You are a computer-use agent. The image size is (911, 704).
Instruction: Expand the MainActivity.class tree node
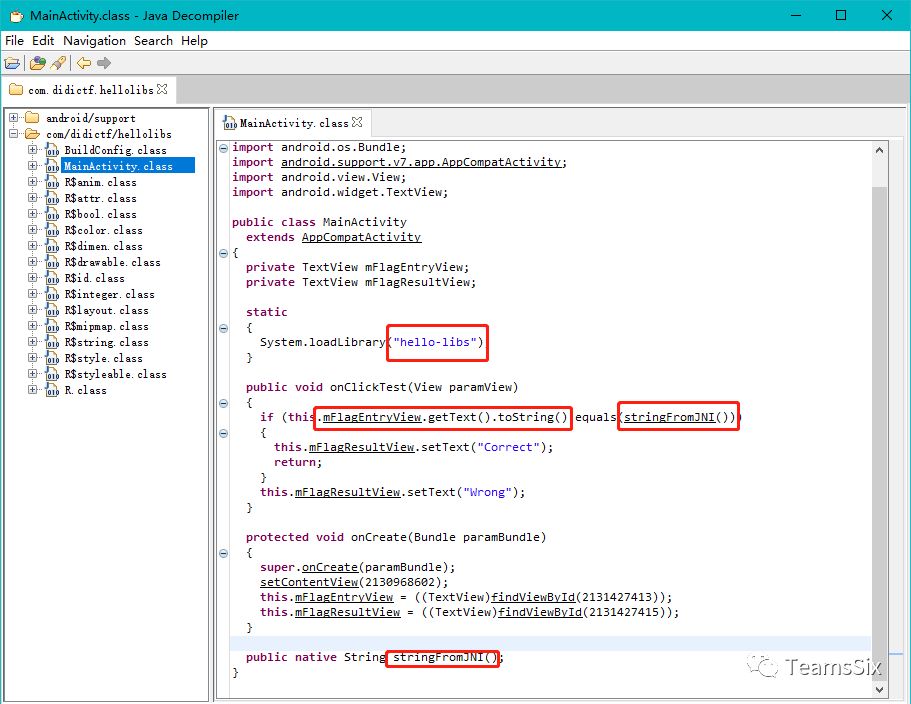(33, 166)
